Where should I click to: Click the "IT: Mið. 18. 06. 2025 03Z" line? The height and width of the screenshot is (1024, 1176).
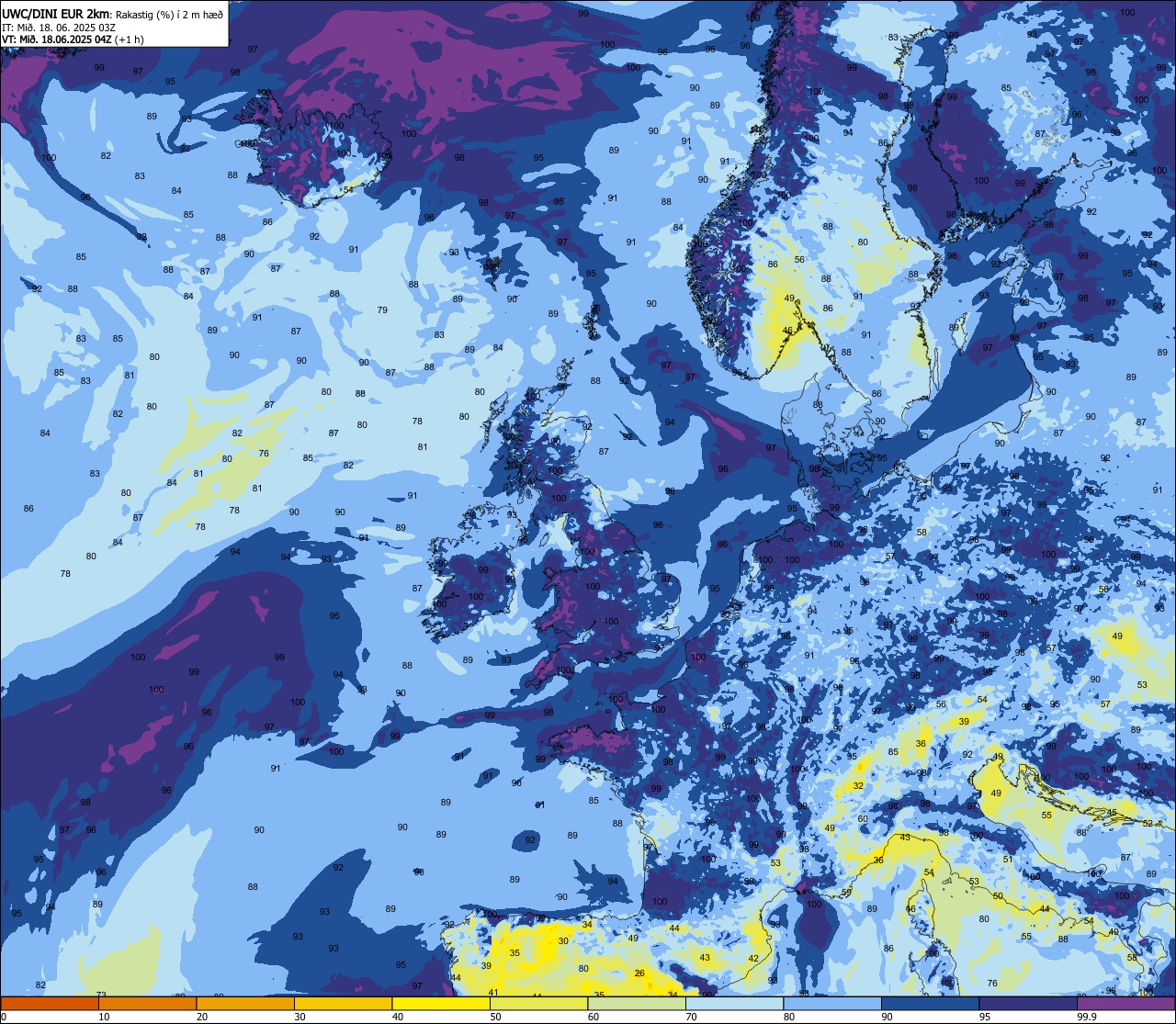pos(59,27)
